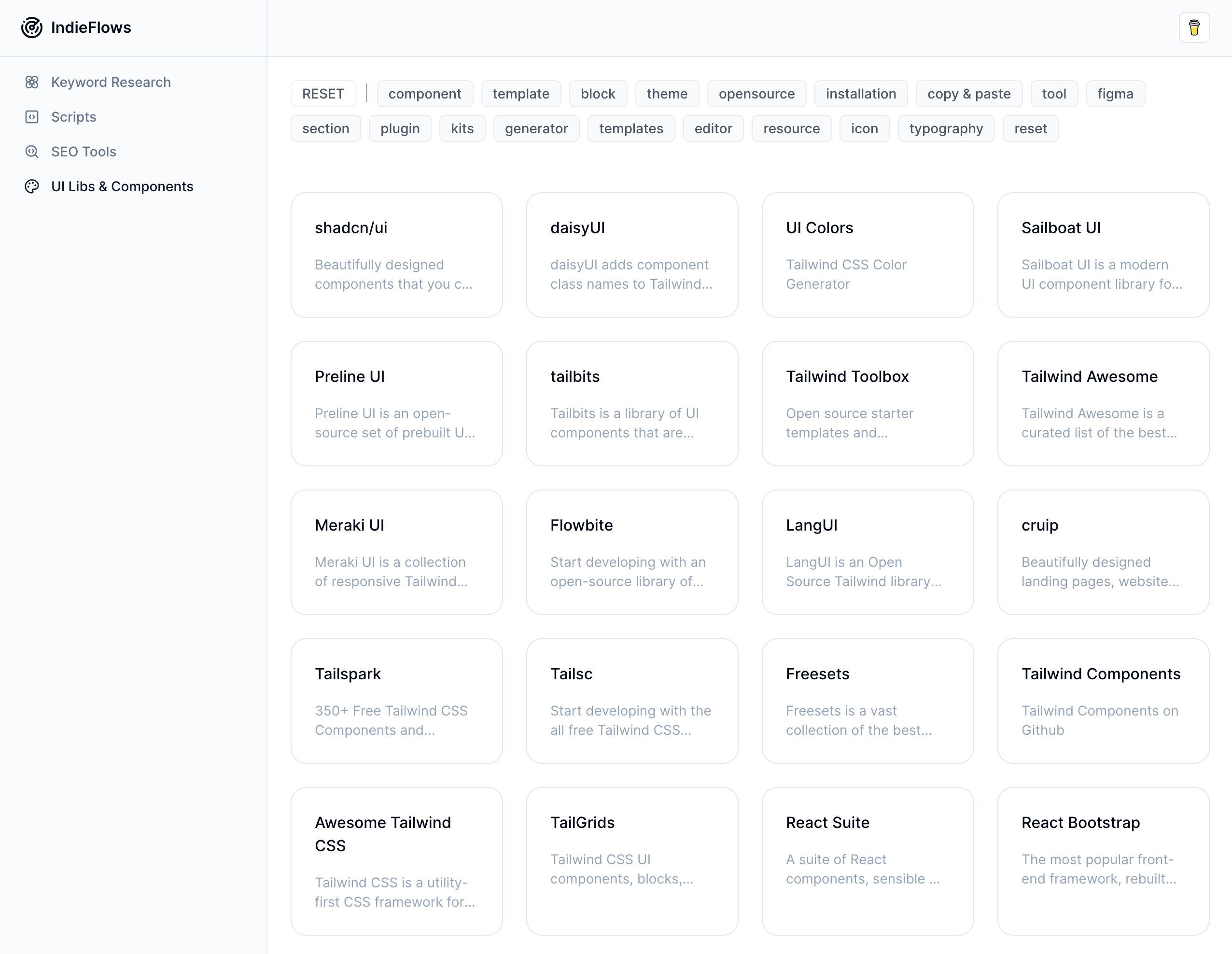Open the Tailwind Components card
This screenshot has height=954, width=1232.
point(1103,701)
